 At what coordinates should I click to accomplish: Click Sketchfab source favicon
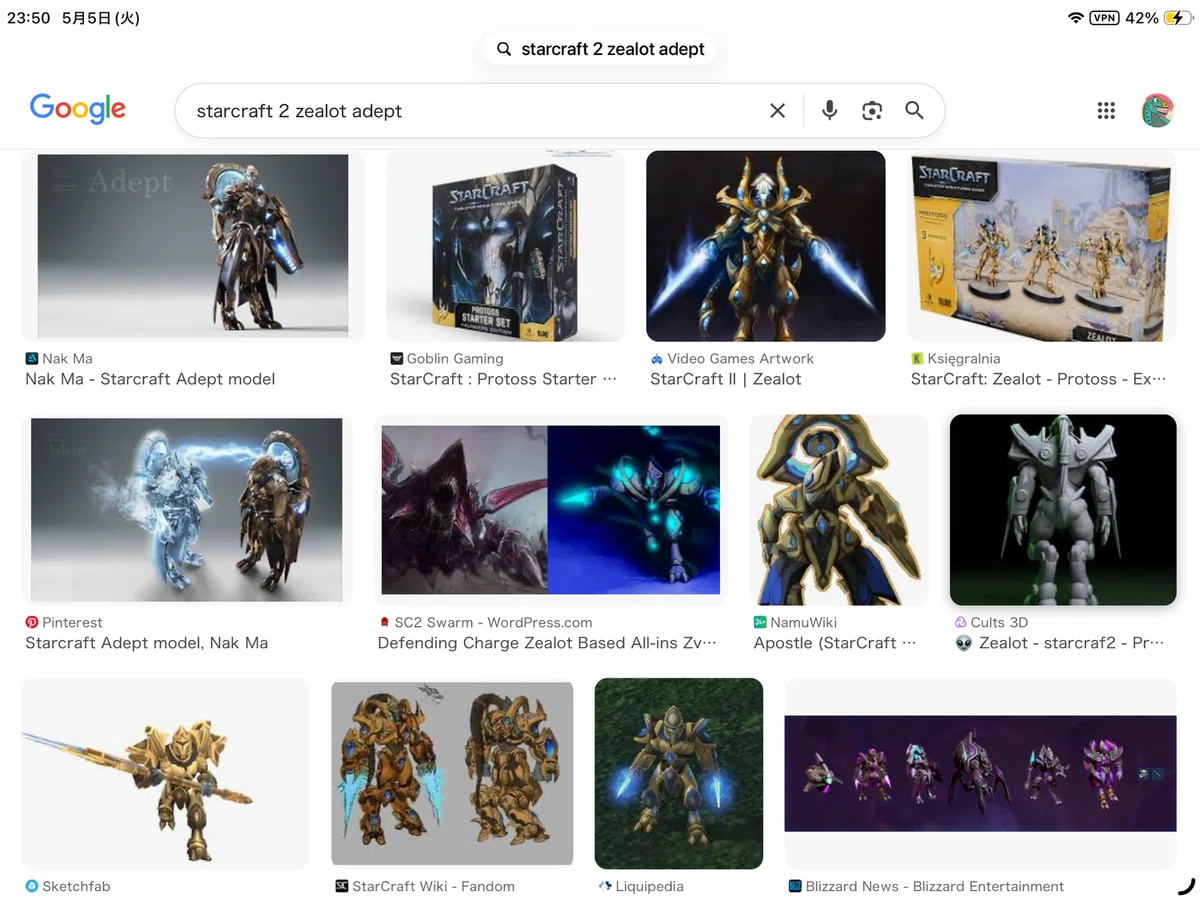[x=32, y=886]
